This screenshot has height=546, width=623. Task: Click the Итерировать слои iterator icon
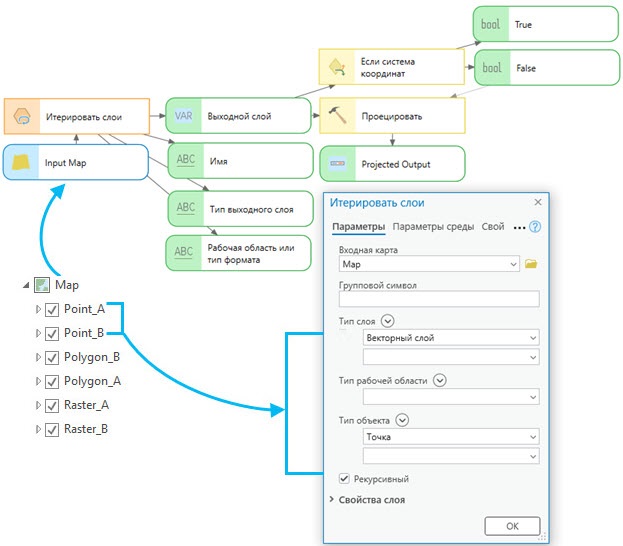pyautogui.click(x=21, y=116)
